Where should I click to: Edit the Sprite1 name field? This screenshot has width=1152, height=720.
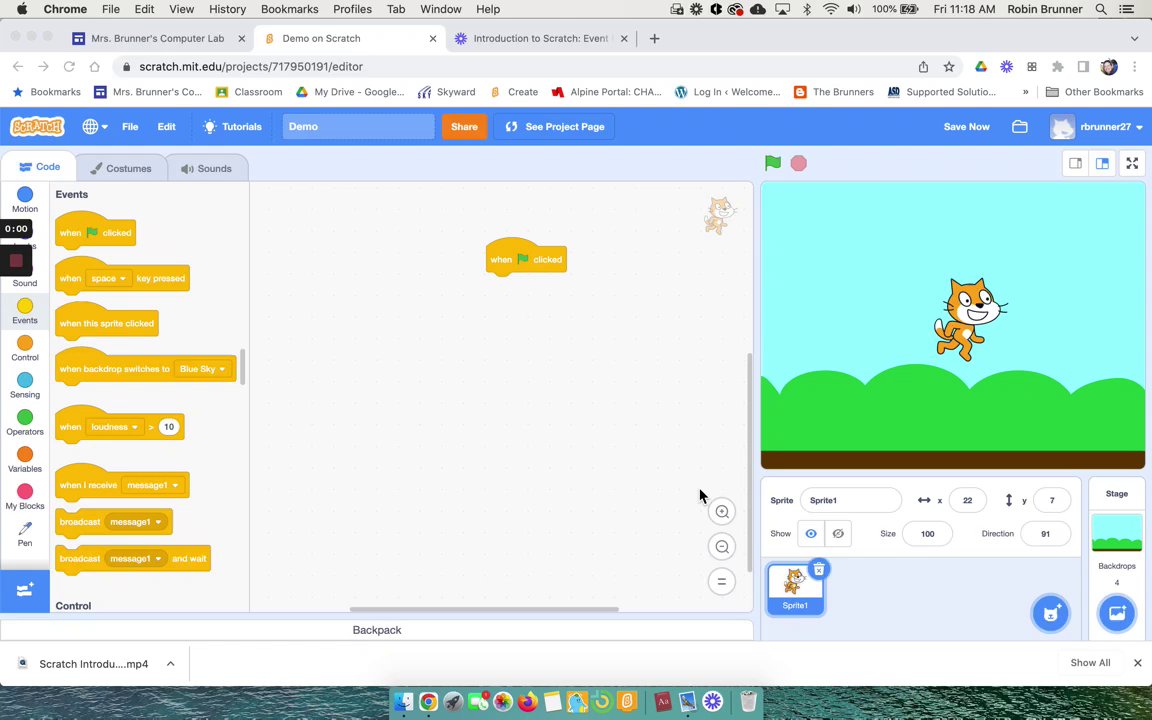(851, 500)
